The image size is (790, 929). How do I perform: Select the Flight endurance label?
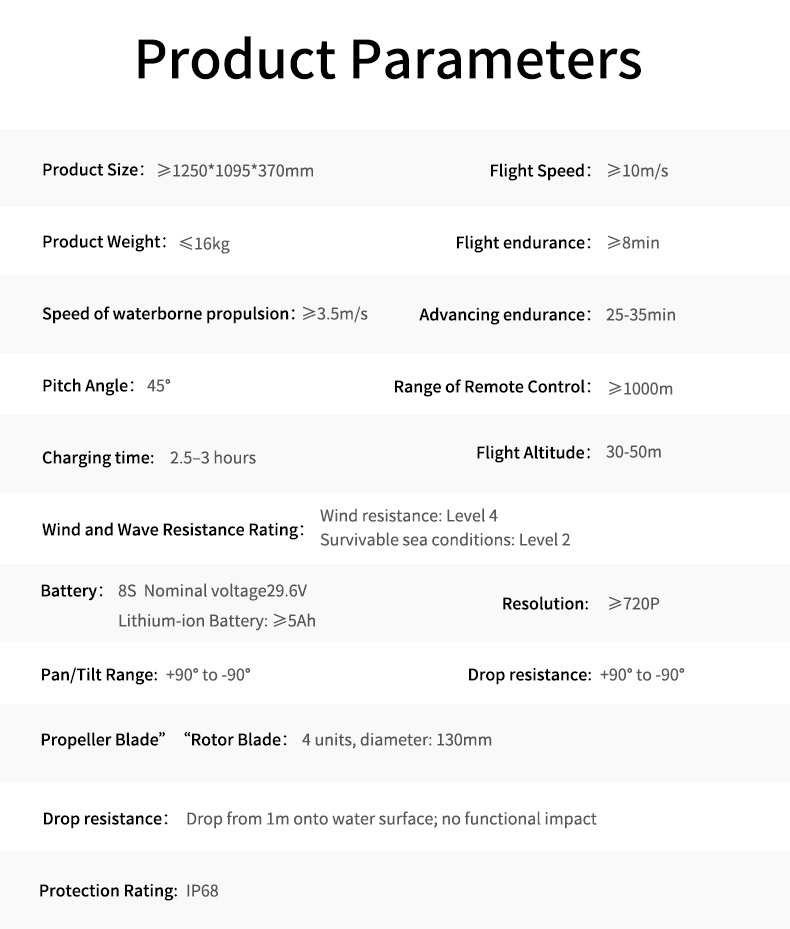tap(520, 243)
